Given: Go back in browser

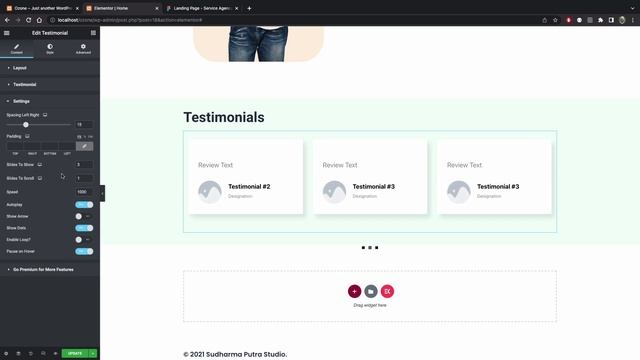Looking at the screenshot, I should click(7, 20).
